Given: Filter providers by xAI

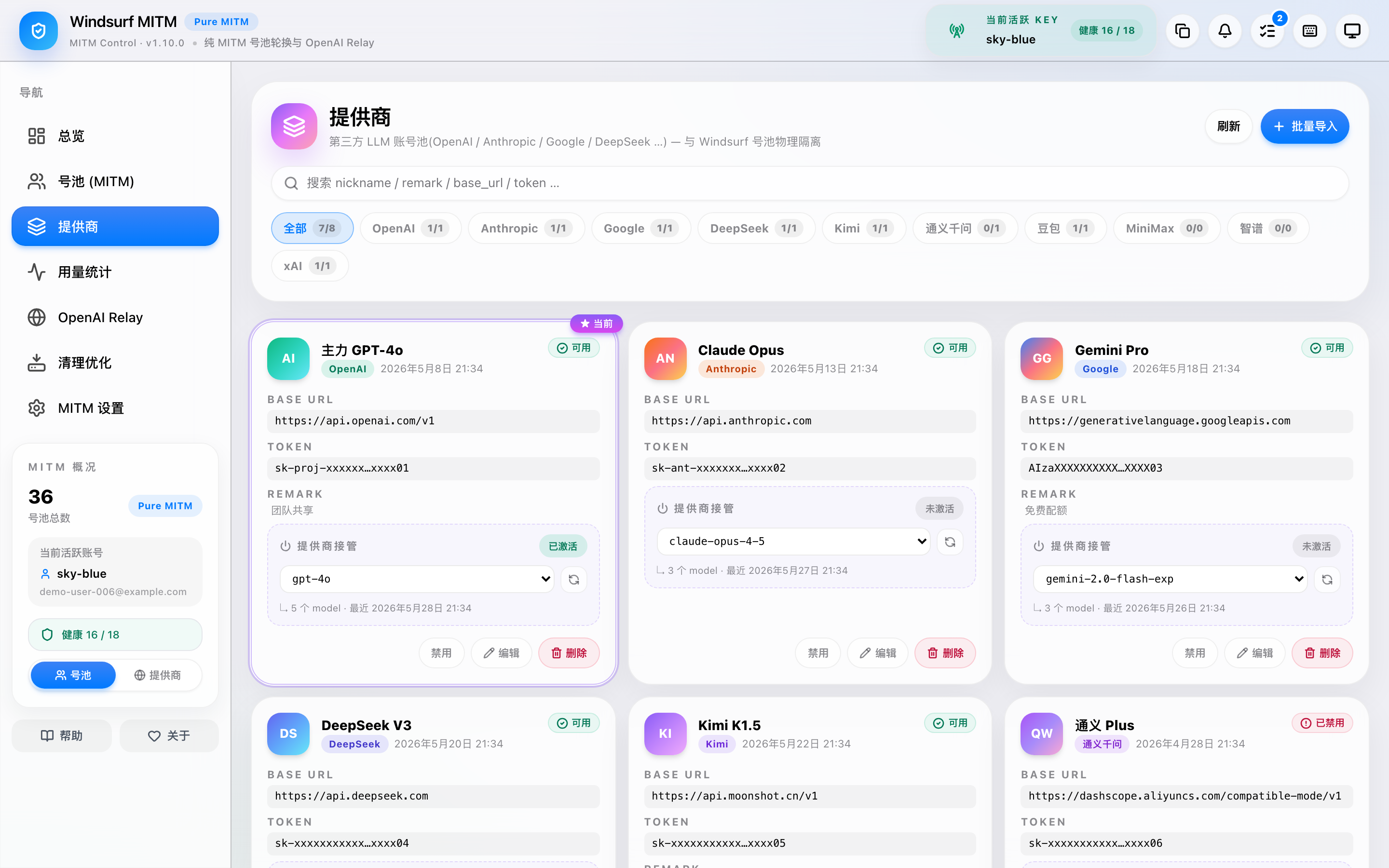Looking at the screenshot, I should pos(310,266).
